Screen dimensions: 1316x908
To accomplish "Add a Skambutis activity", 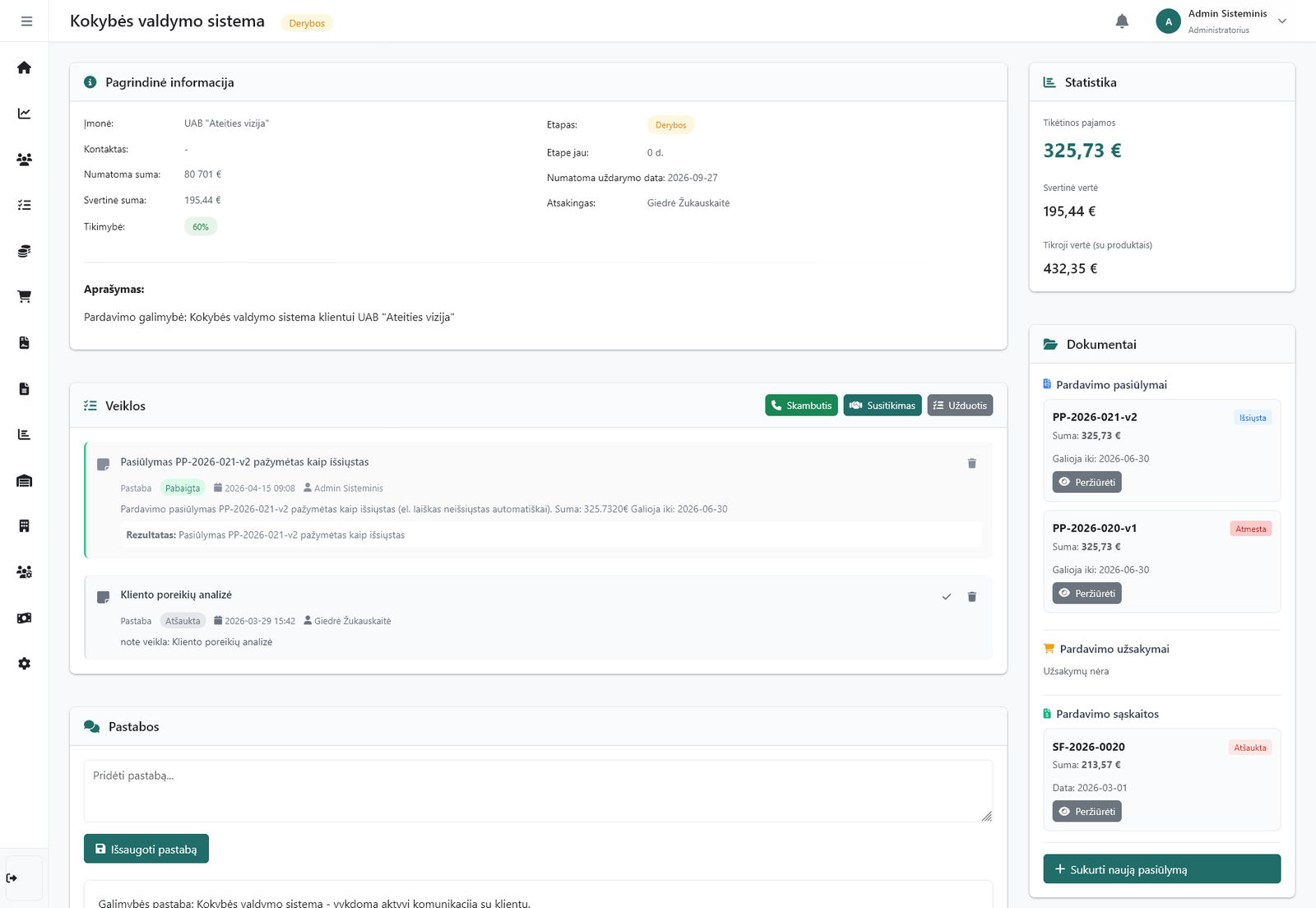I will pos(801,405).
